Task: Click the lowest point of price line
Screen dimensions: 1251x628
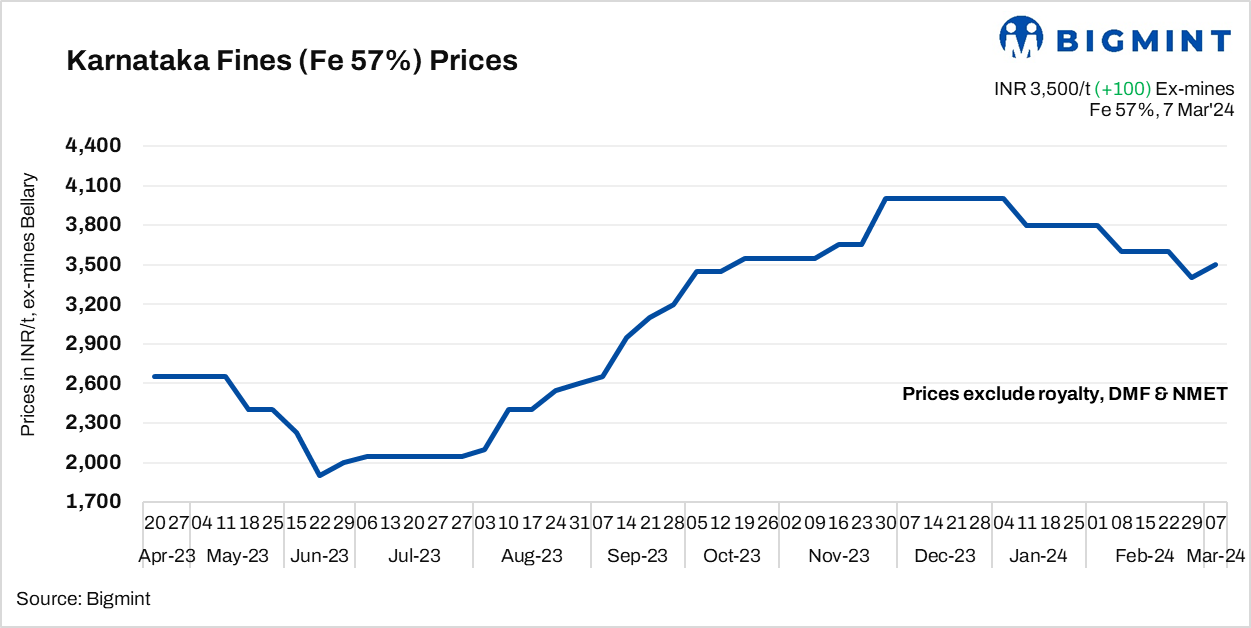Action: point(319,475)
